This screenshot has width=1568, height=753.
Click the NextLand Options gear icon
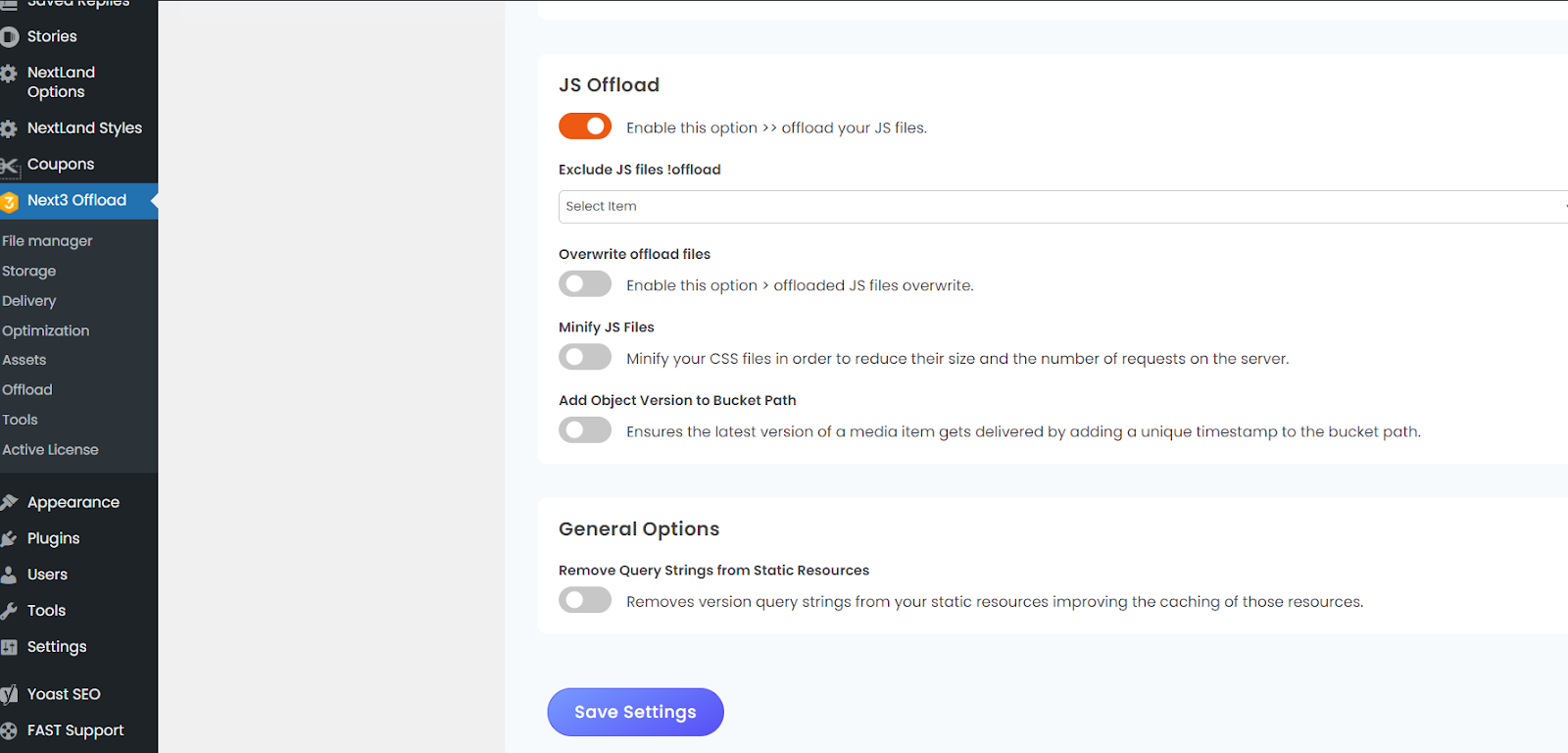point(10,74)
